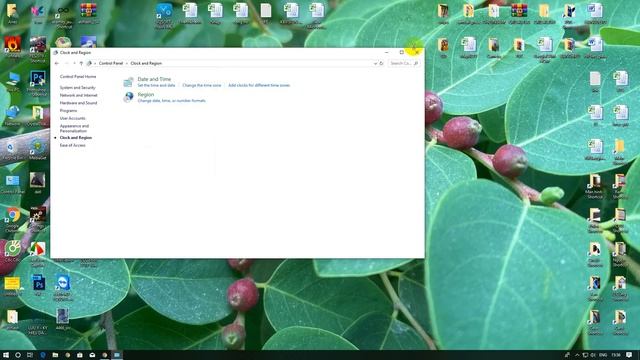Open Network and Internet category
640x360 pixels.
tap(78, 95)
